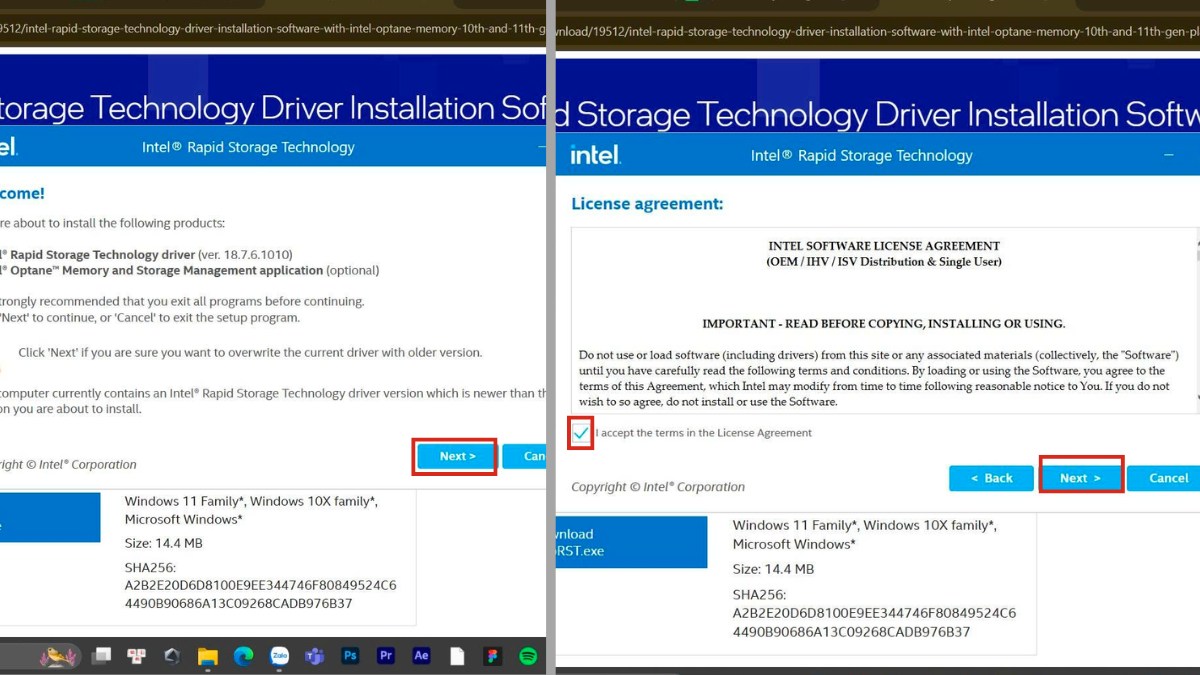
Task: Open Microsoft Teams from the taskbar
Action: tap(314, 656)
